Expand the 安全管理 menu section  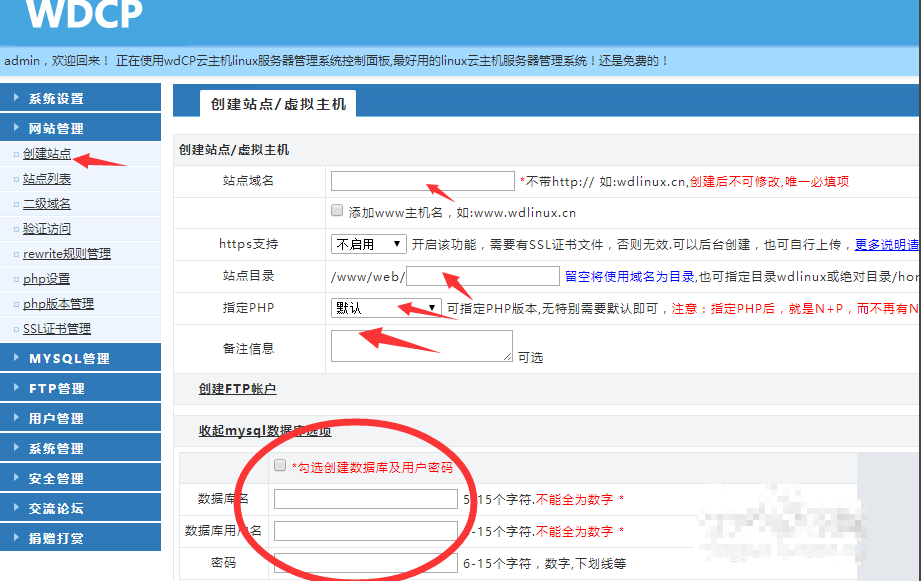click(x=56, y=479)
